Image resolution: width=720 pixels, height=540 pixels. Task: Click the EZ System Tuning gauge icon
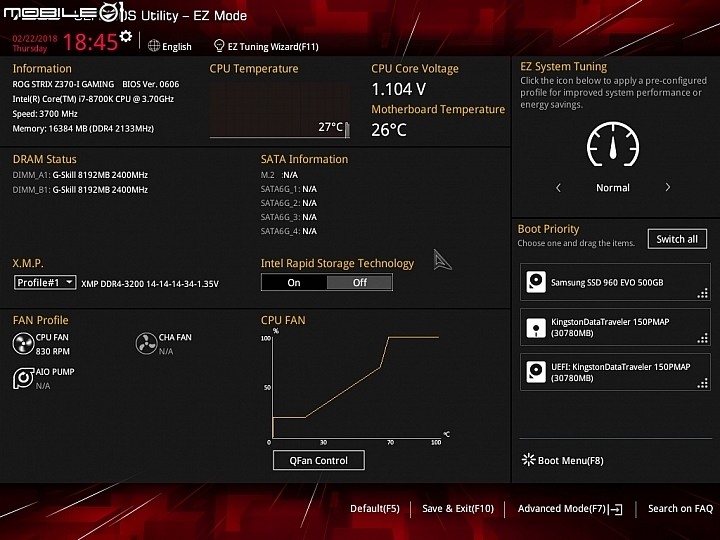(x=613, y=144)
